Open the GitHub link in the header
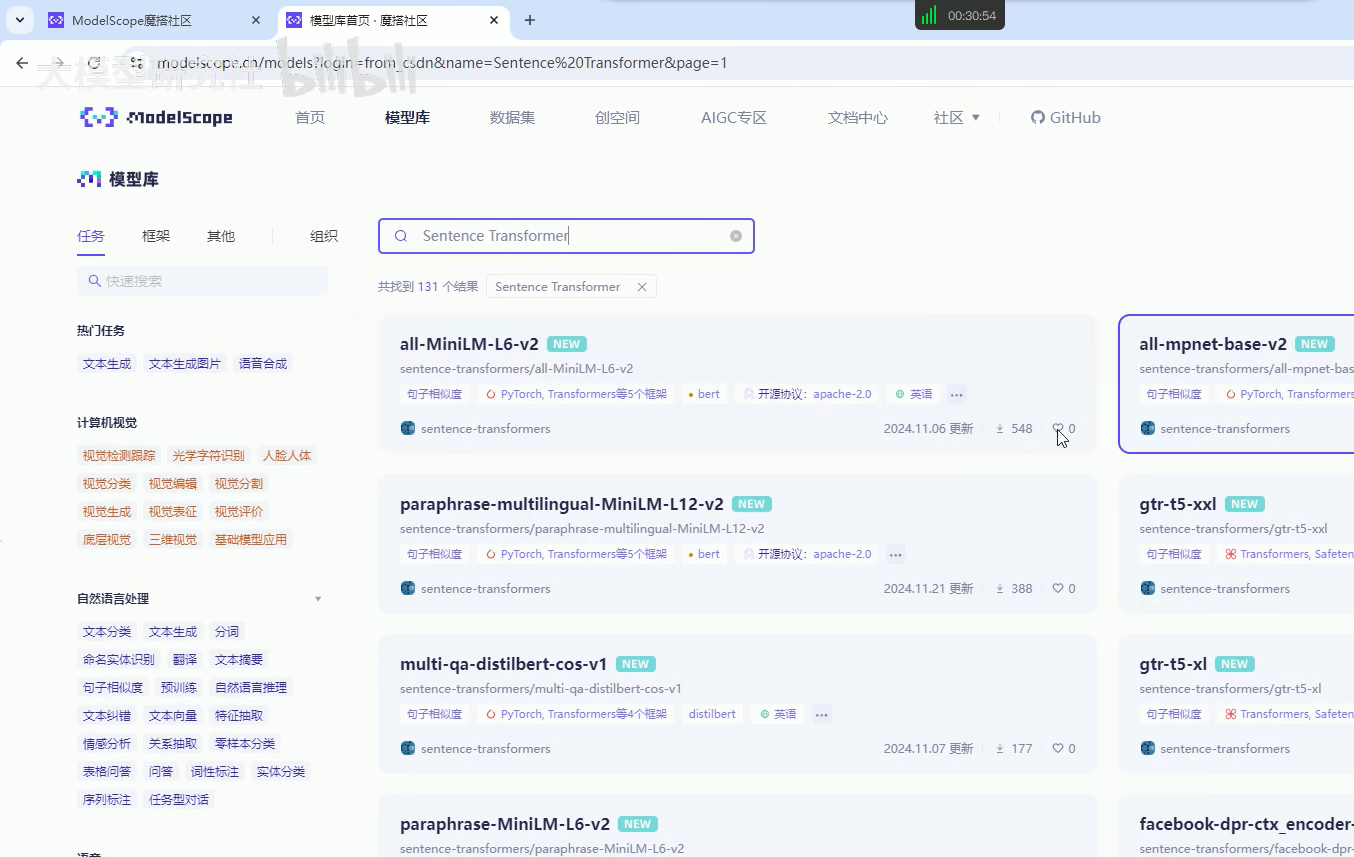 pos(1066,117)
